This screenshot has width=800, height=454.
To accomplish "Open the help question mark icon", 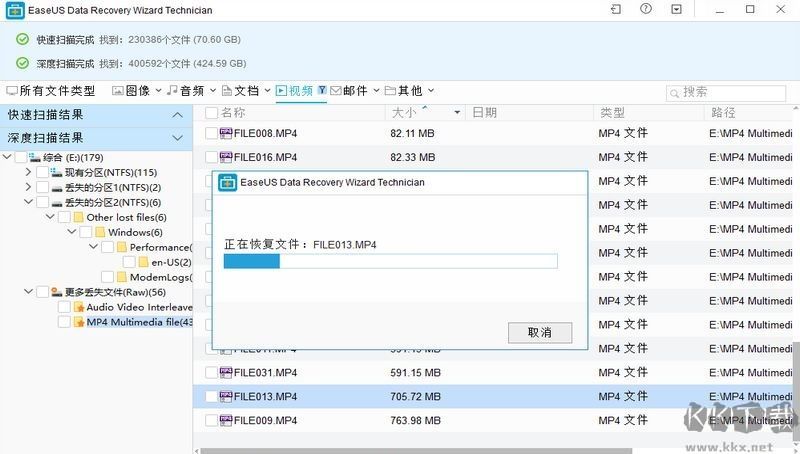I will (x=646, y=9).
